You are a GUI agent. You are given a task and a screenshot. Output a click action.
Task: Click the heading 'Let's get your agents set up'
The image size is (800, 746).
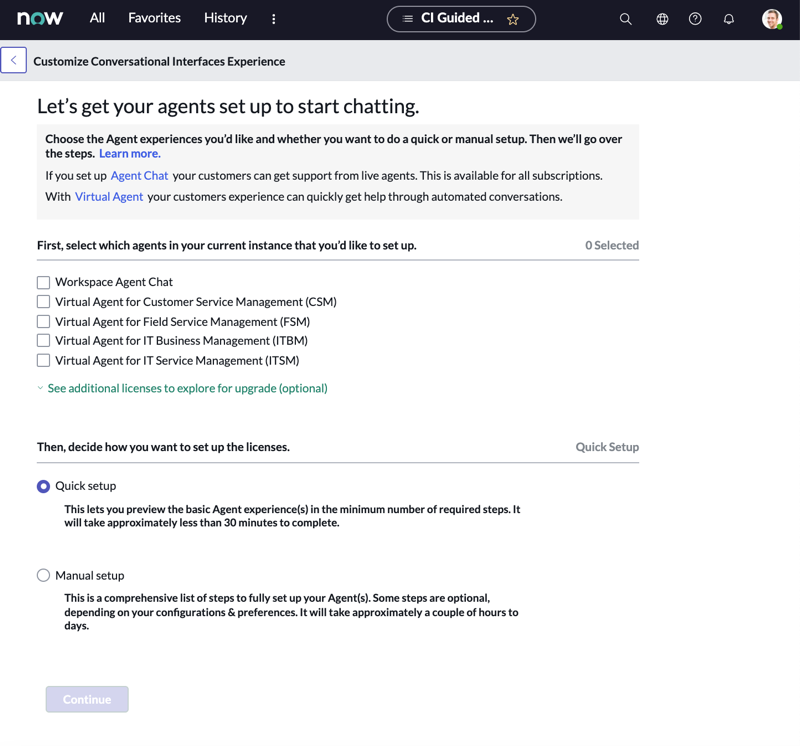[228, 107]
